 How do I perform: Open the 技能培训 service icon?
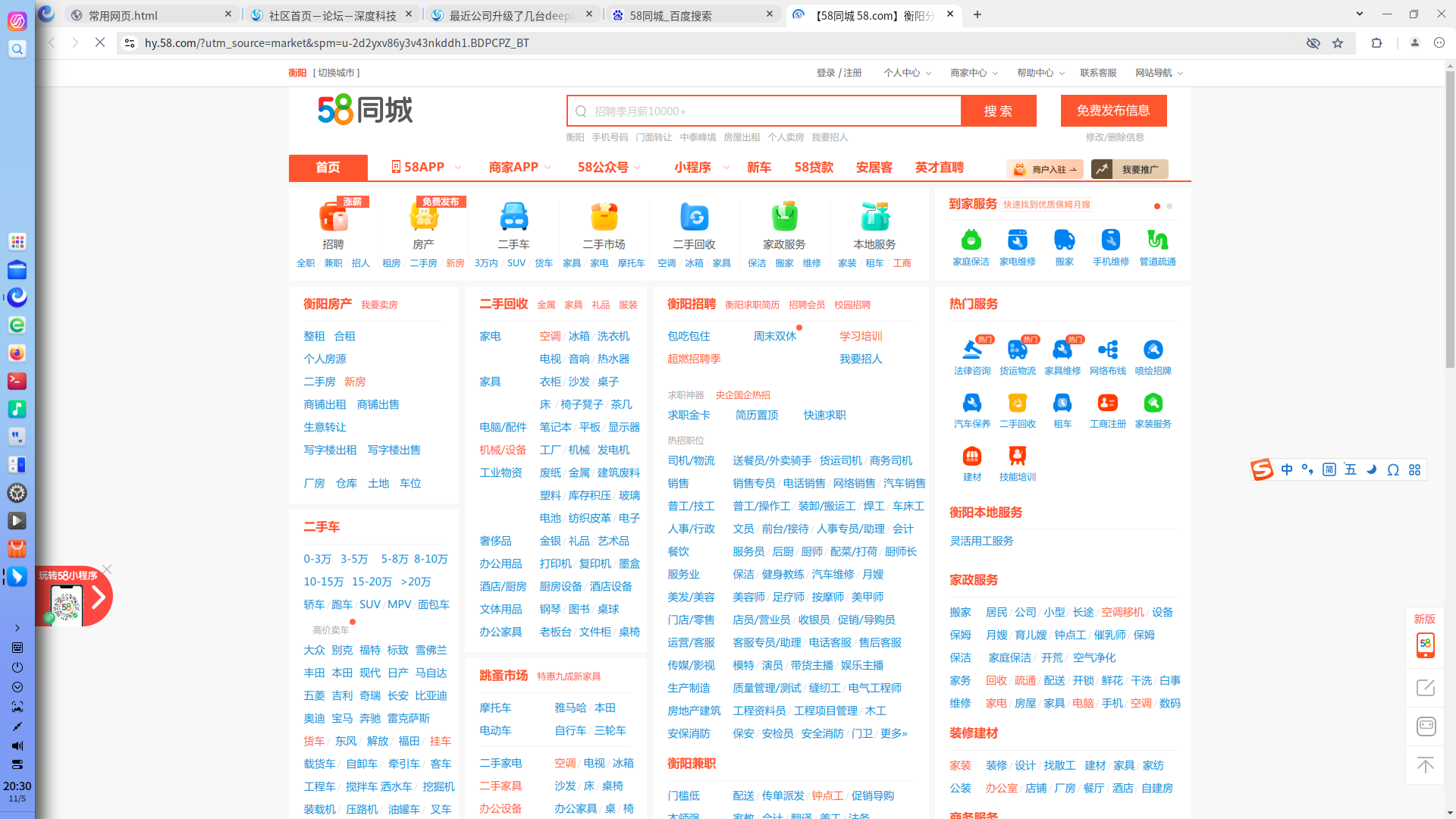tap(1018, 456)
